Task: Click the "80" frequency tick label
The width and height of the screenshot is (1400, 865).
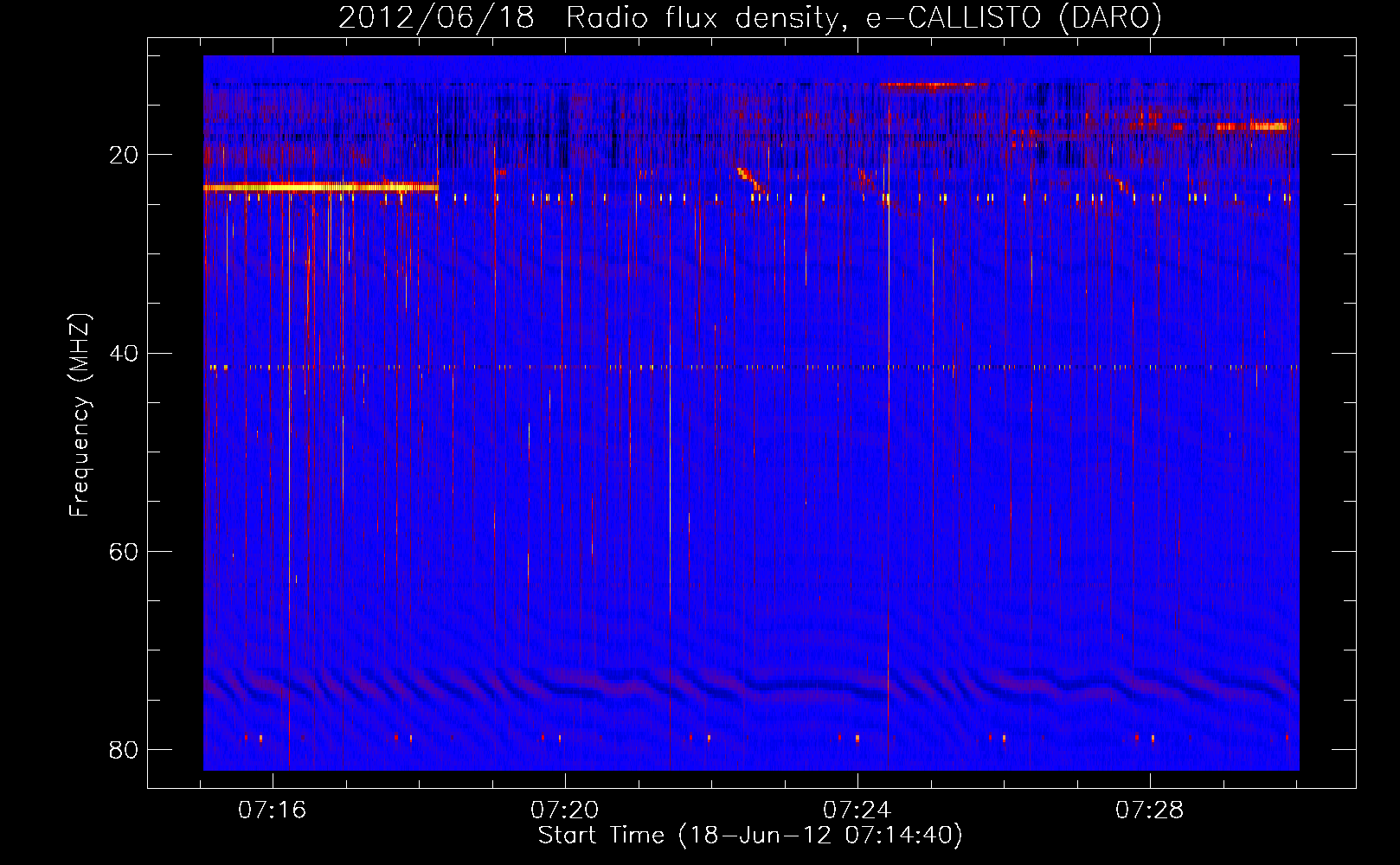Action: tap(124, 749)
